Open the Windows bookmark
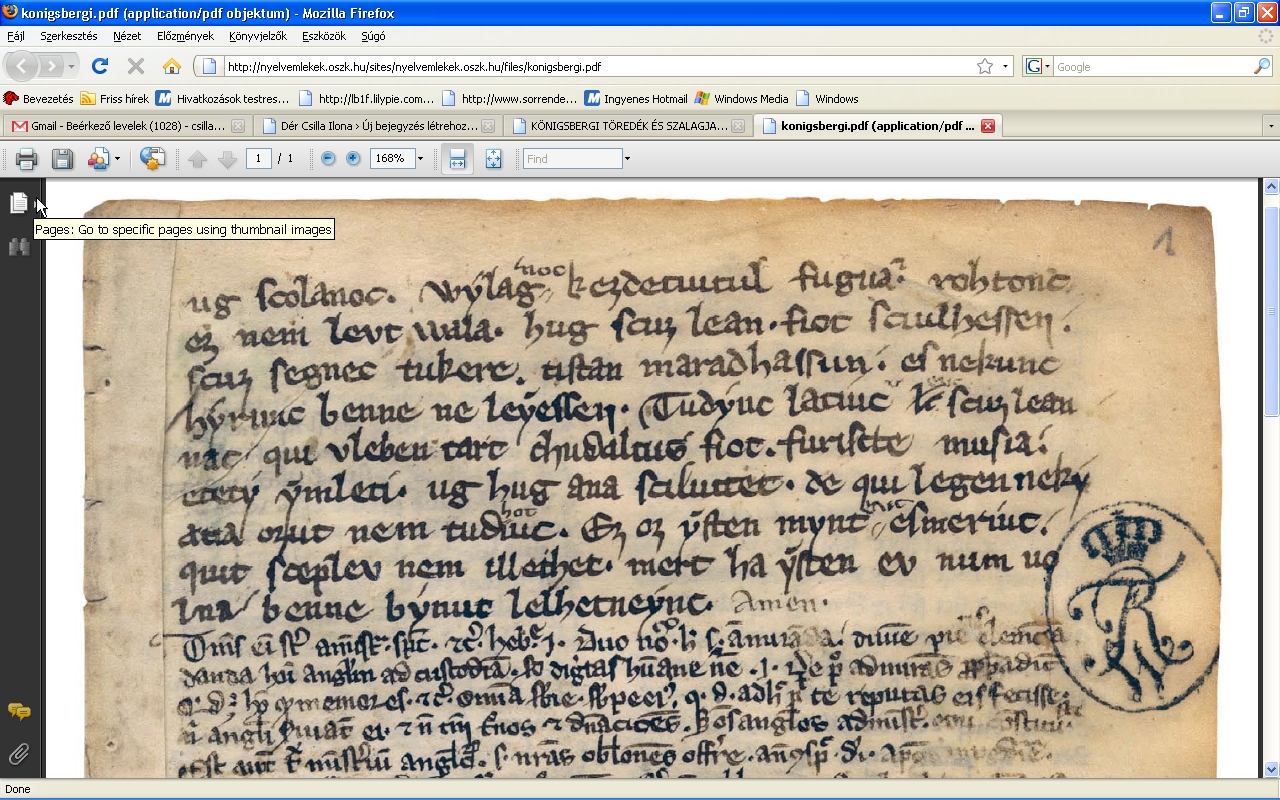 [827, 99]
